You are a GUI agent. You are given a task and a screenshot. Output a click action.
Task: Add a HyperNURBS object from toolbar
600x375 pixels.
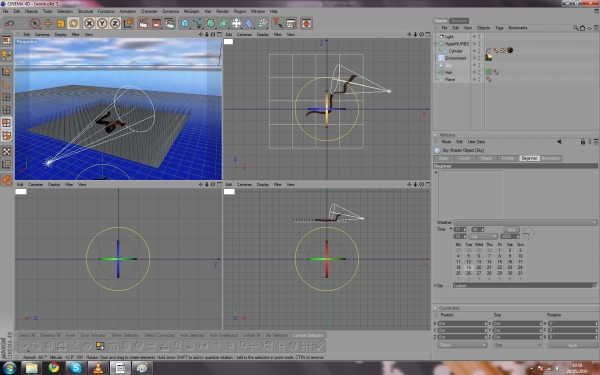(211, 23)
